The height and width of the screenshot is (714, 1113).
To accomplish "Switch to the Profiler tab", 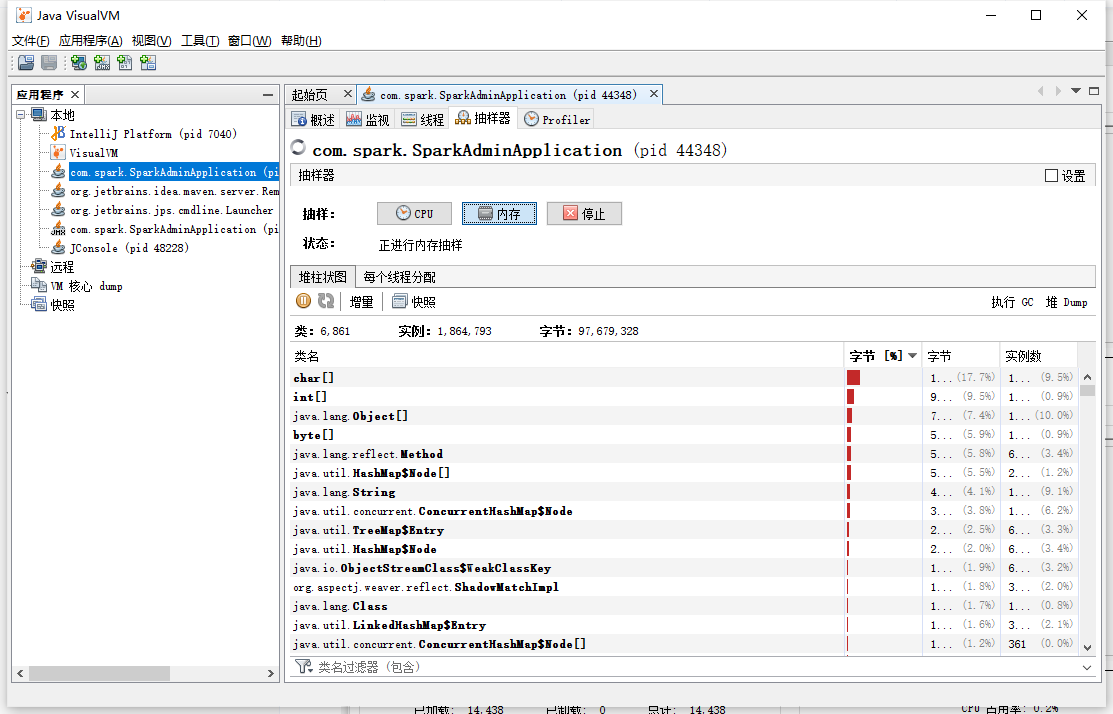I will click(557, 119).
